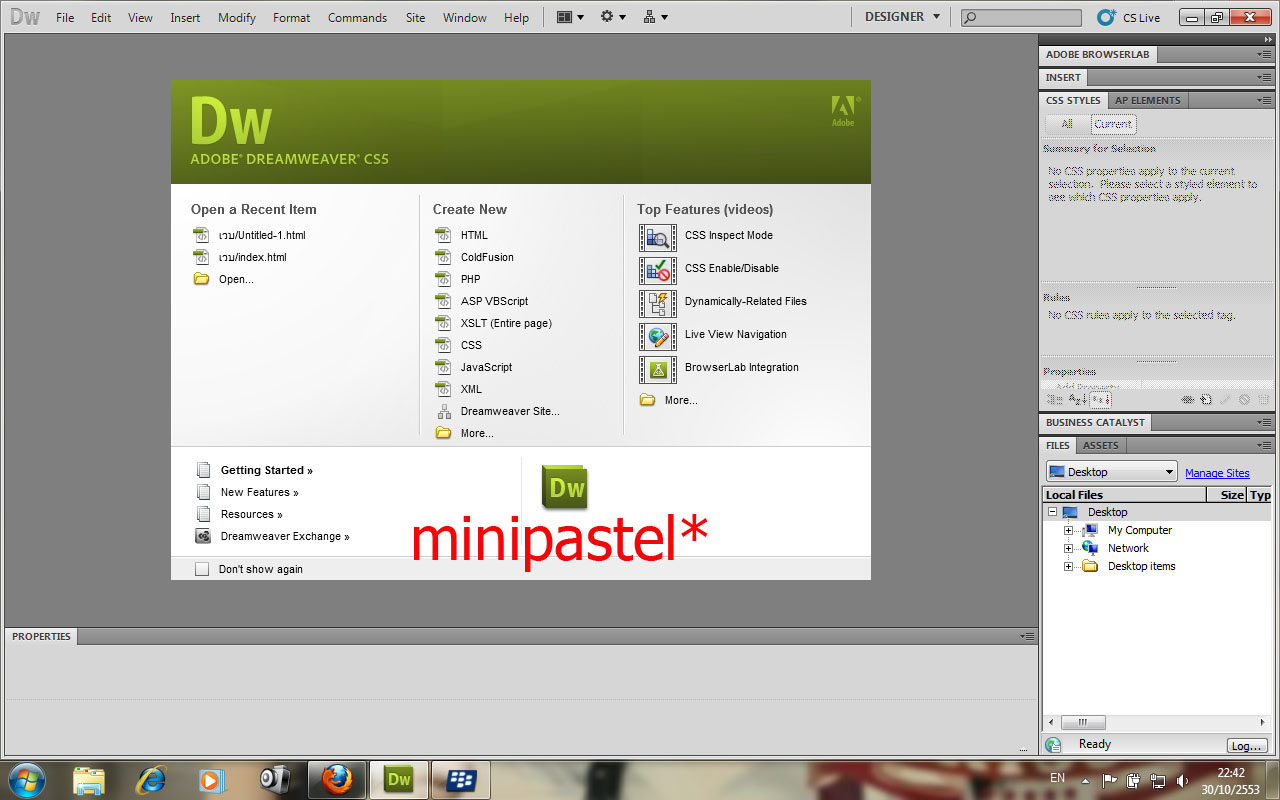This screenshot has height=800, width=1280.
Task: Open the CSS Enable/Disable video icon
Action: (657, 271)
